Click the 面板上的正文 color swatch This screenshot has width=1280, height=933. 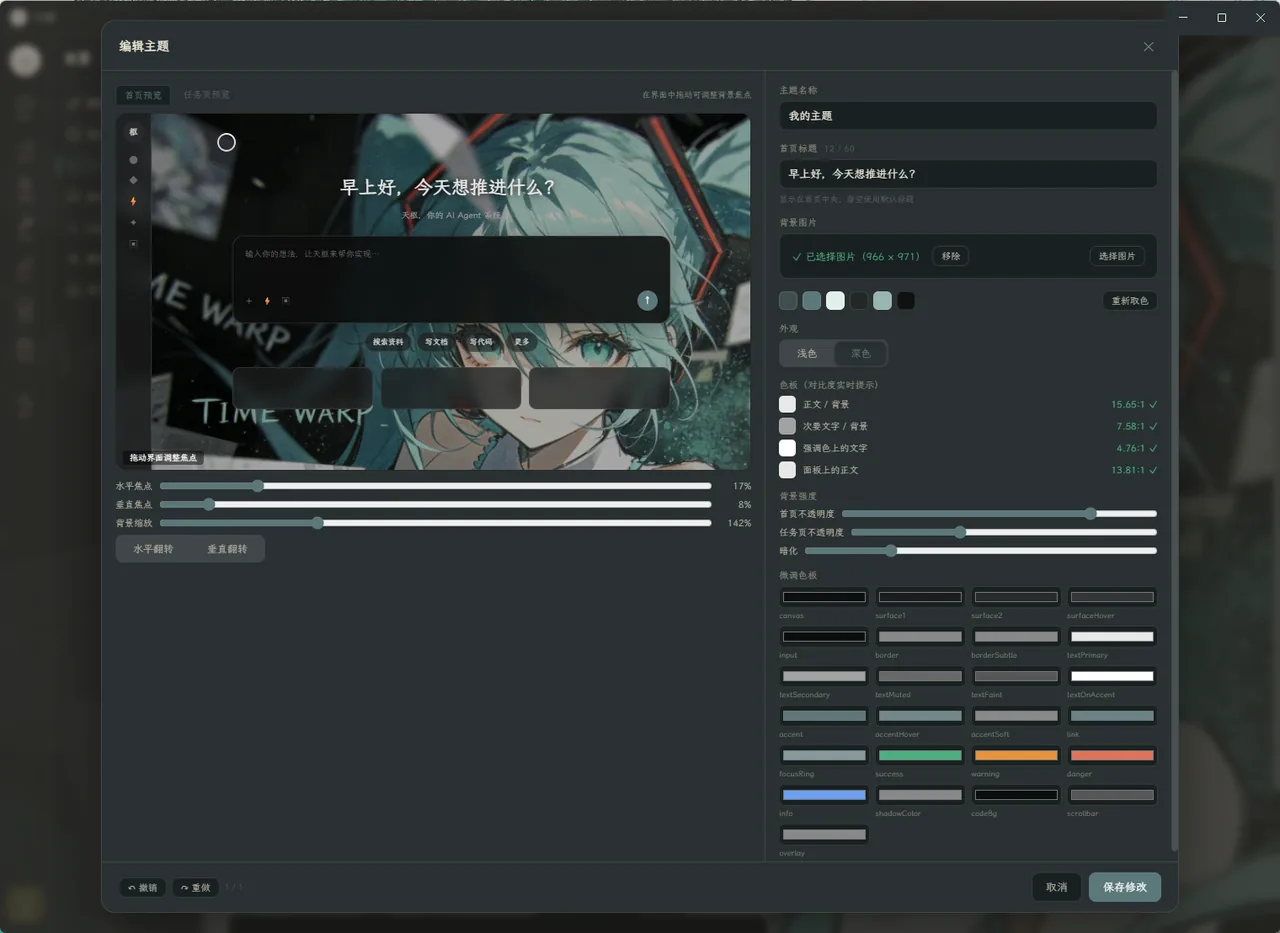tap(788, 470)
